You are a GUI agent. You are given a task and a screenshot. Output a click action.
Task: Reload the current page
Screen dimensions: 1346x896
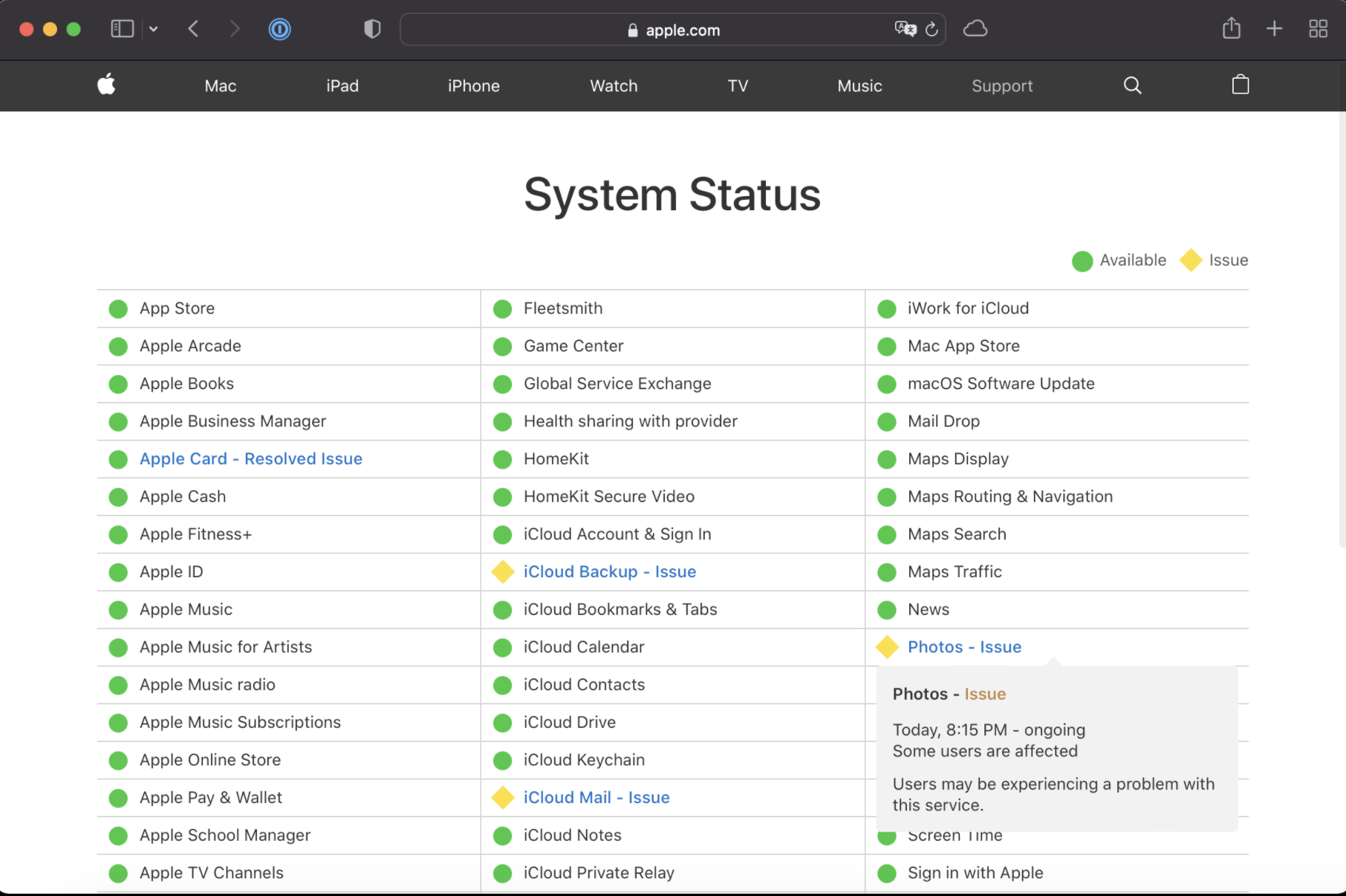(x=932, y=29)
